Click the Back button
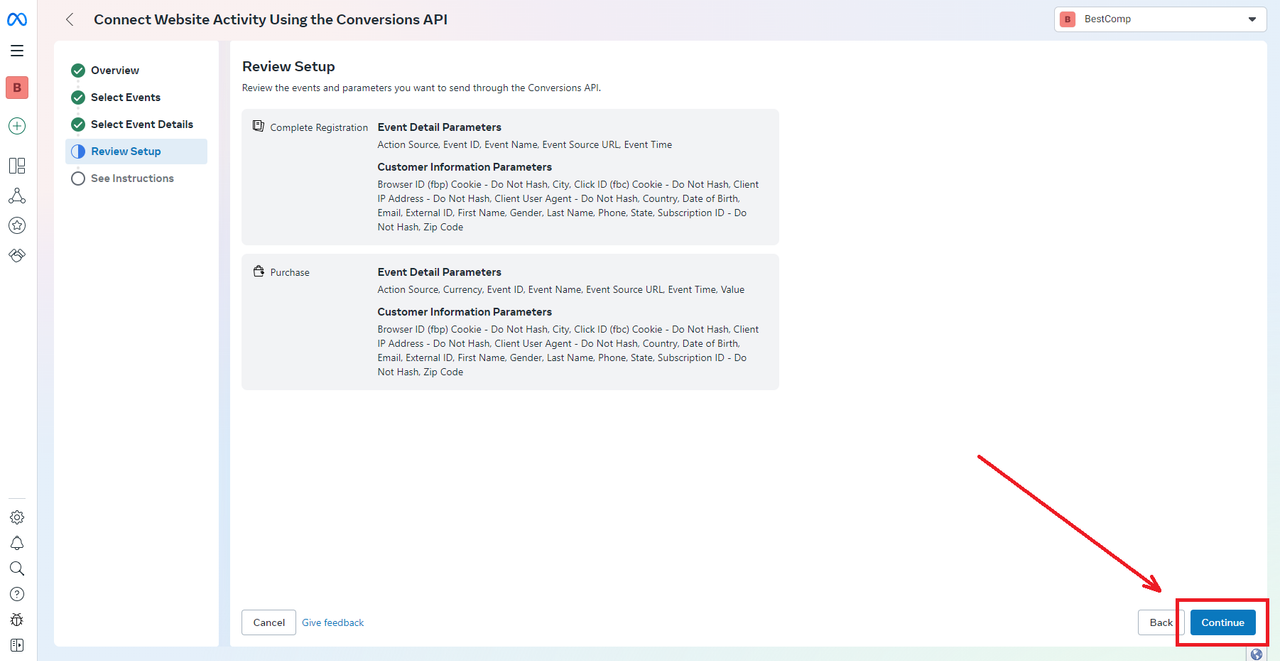The image size is (1280, 661). click(1161, 622)
